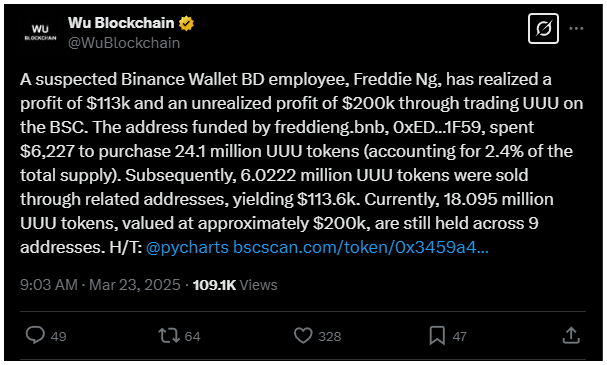
Task: Click the Mar 23, 2025 date
Action: coord(135,285)
